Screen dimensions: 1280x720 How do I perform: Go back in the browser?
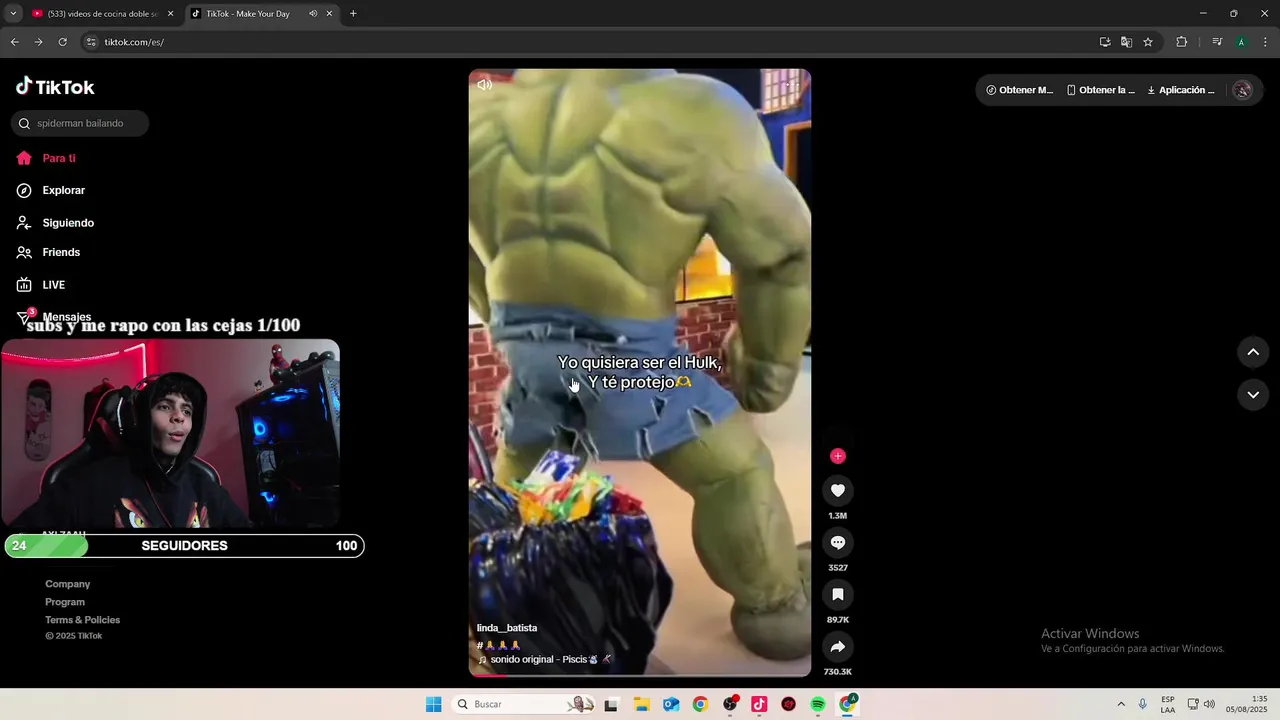pyautogui.click(x=14, y=42)
